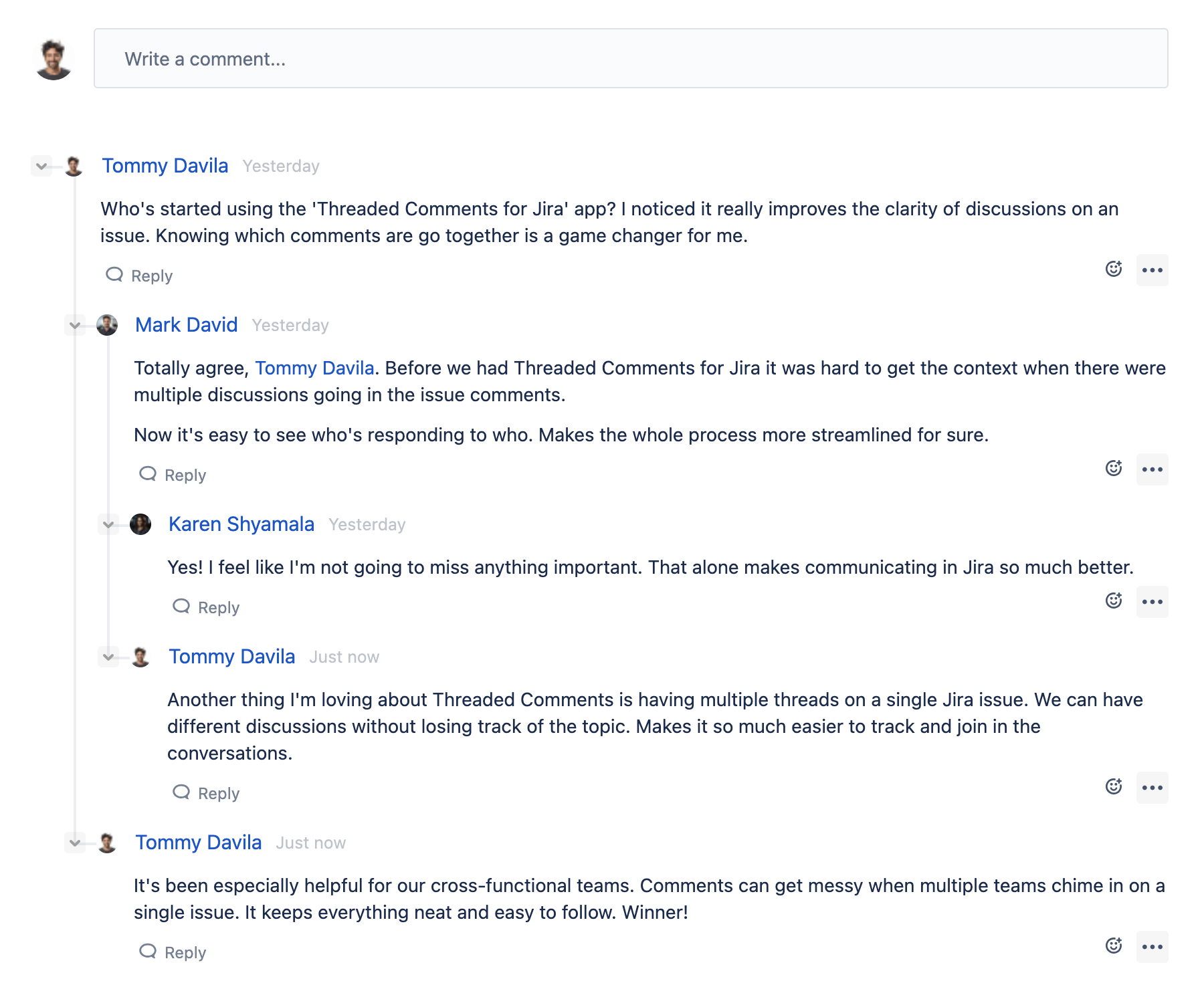Collapse Tommy Davila's top-level comment thread
This screenshot has height=983, width=1204.
point(41,166)
